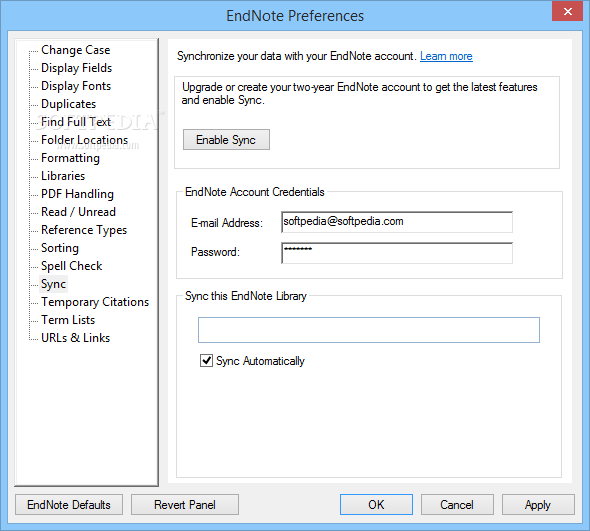Screen dimensions: 590x531
Task: Open the Learn more link
Action: click(x=446, y=56)
